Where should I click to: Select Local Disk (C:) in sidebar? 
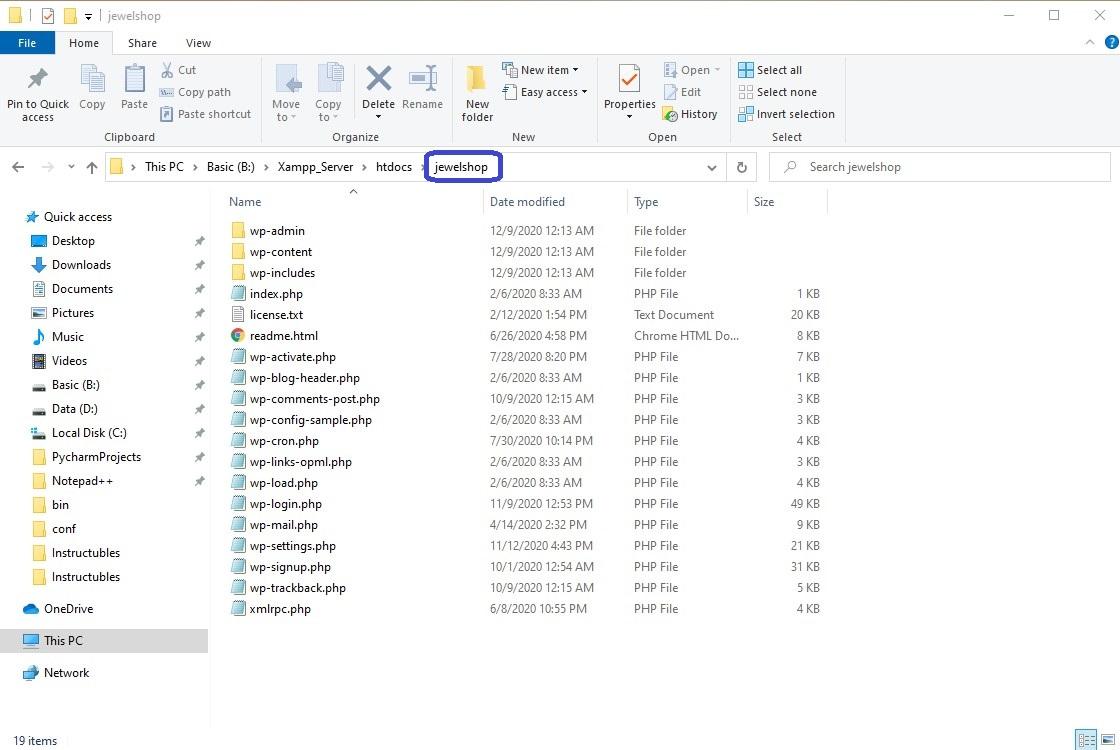(x=89, y=433)
